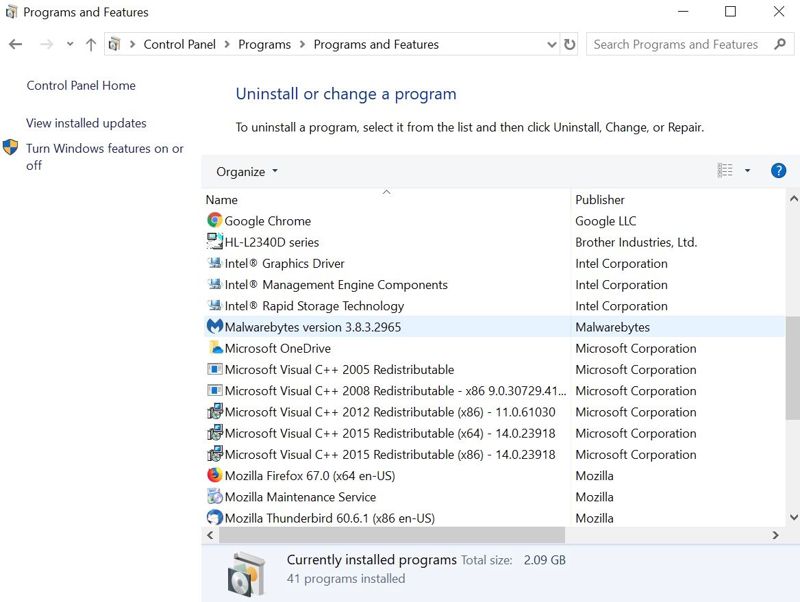
Task: Click the installed programs disc icon
Action: (246, 574)
